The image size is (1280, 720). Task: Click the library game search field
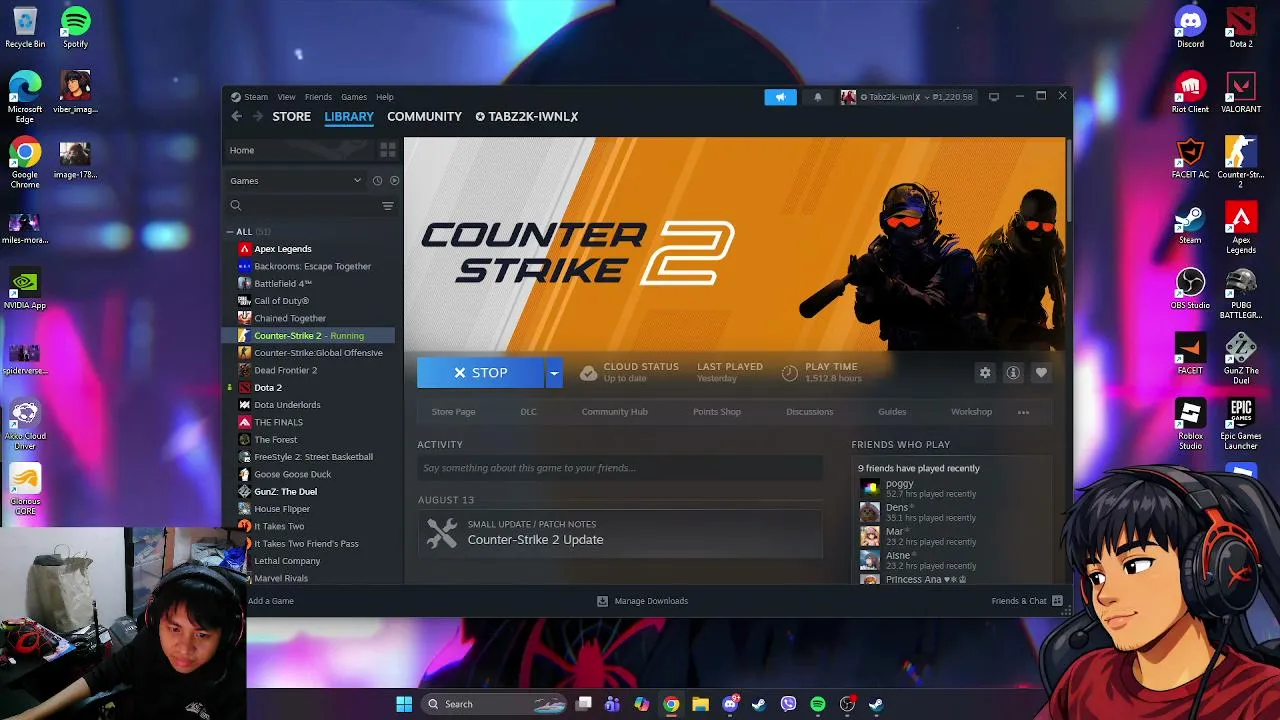pyautogui.click(x=310, y=206)
